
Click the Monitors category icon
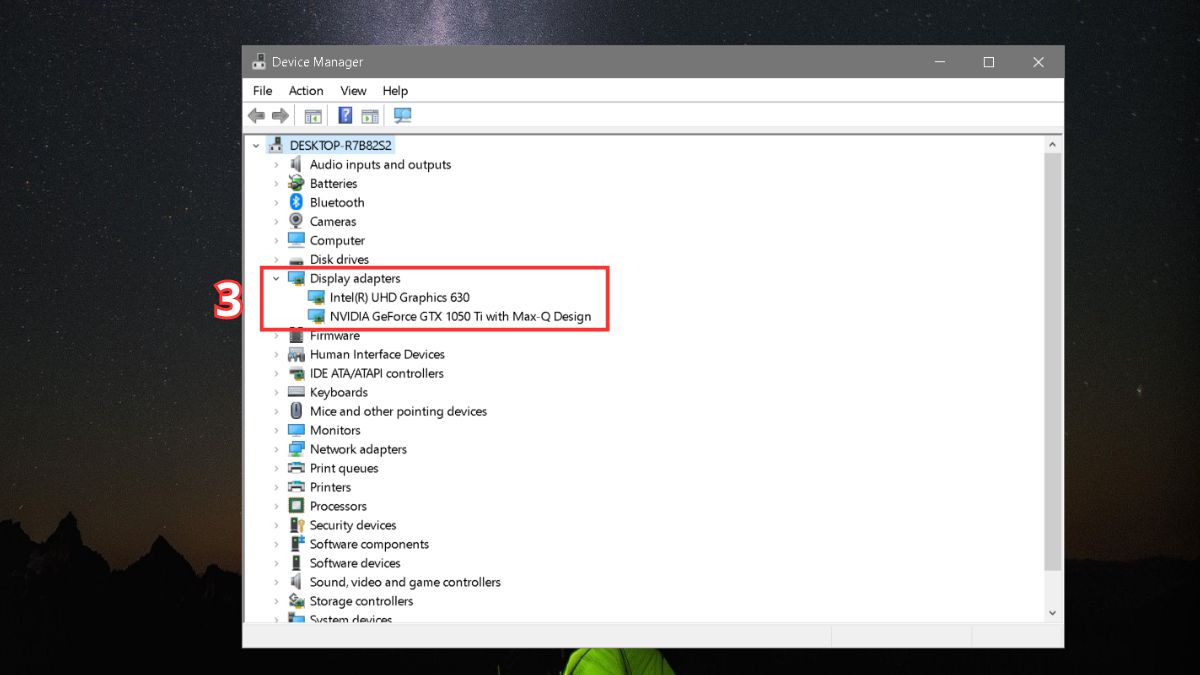296,430
